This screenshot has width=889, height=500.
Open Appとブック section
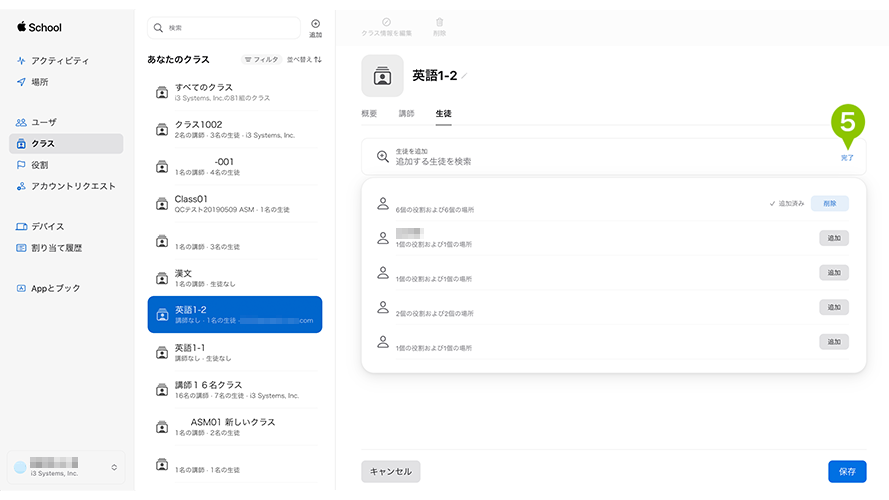click(48, 288)
